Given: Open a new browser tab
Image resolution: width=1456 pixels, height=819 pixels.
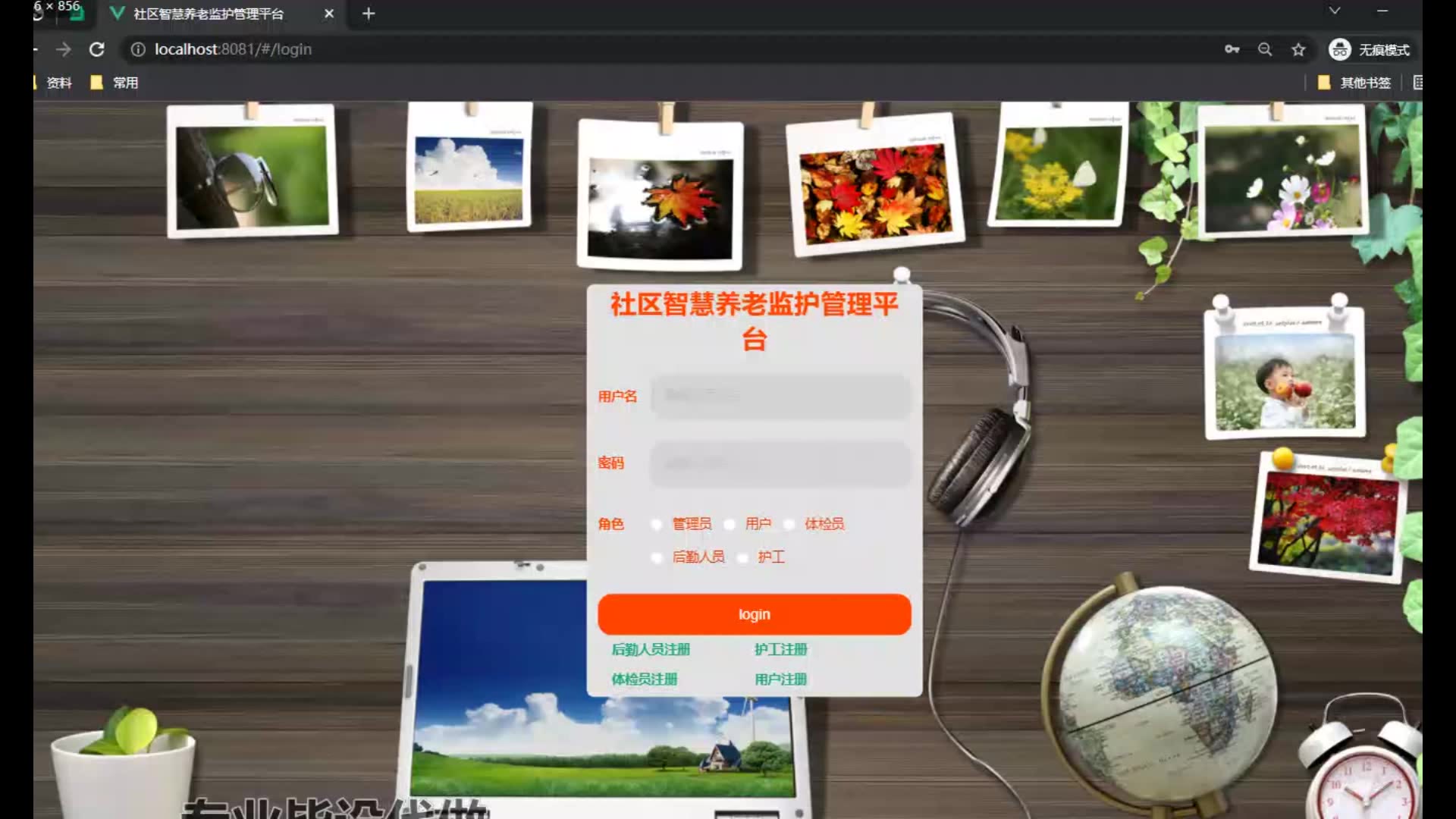Looking at the screenshot, I should (x=369, y=14).
